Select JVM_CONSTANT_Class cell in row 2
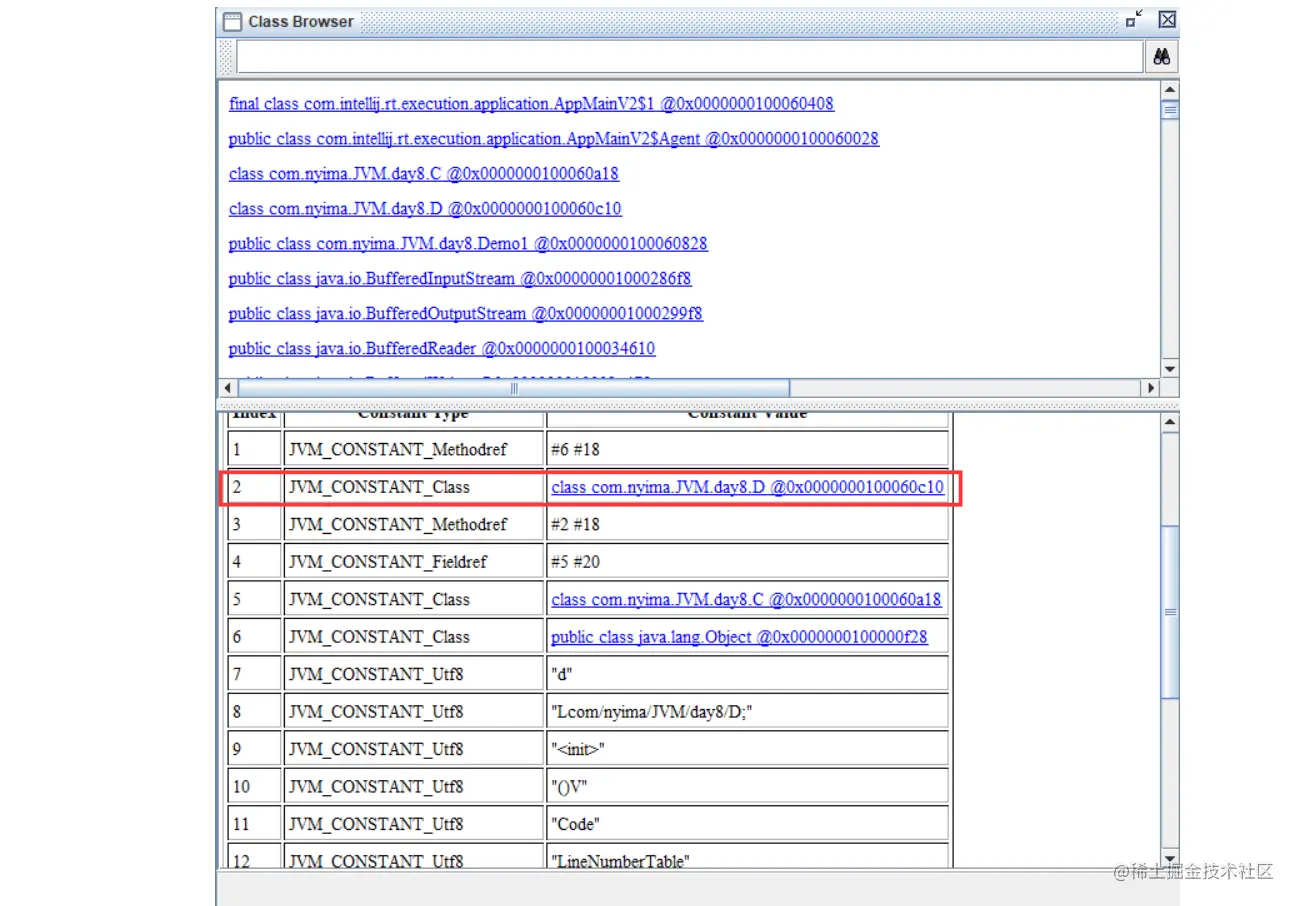The height and width of the screenshot is (906, 1298). coord(413,487)
